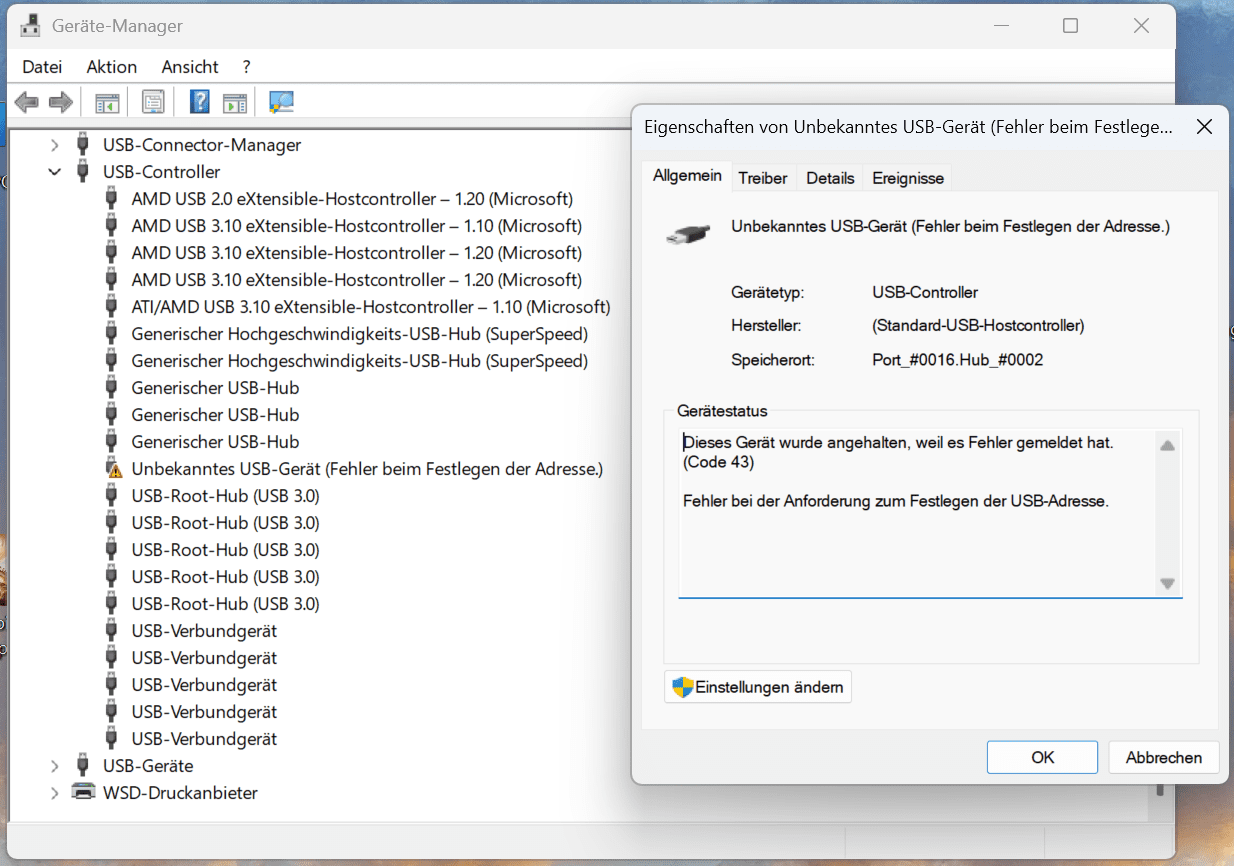The width and height of the screenshot is (1234, 866).
Task: Select Unbekanntes USB-Gerät tree entry
Action: point(367,469)
